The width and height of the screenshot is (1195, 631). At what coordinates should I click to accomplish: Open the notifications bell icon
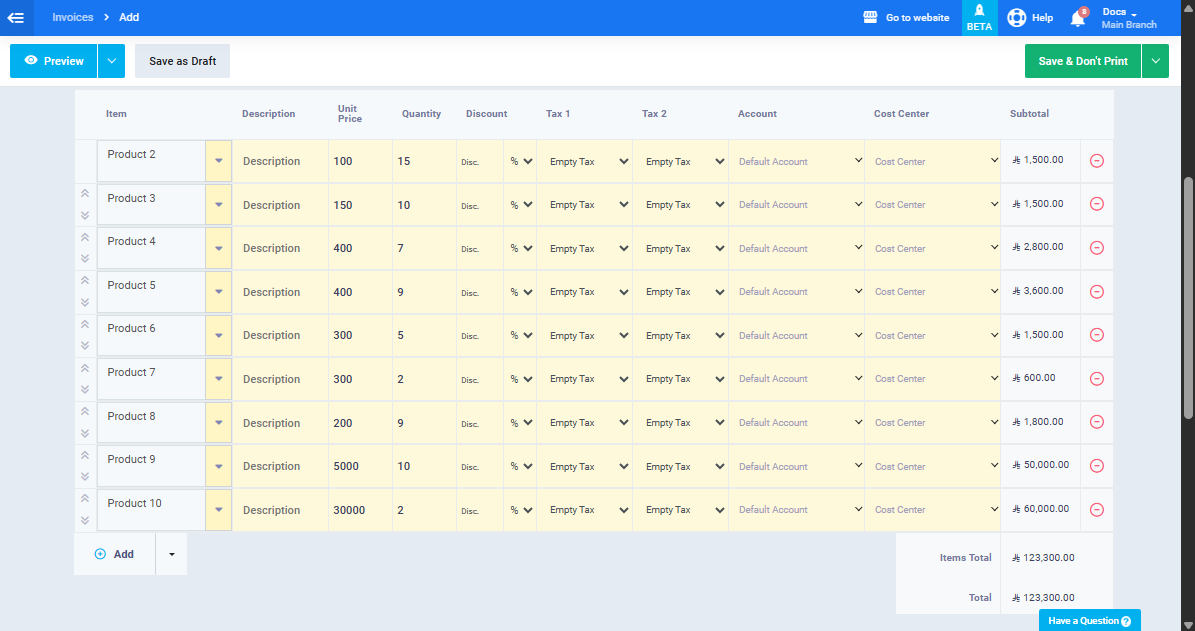1077,18
